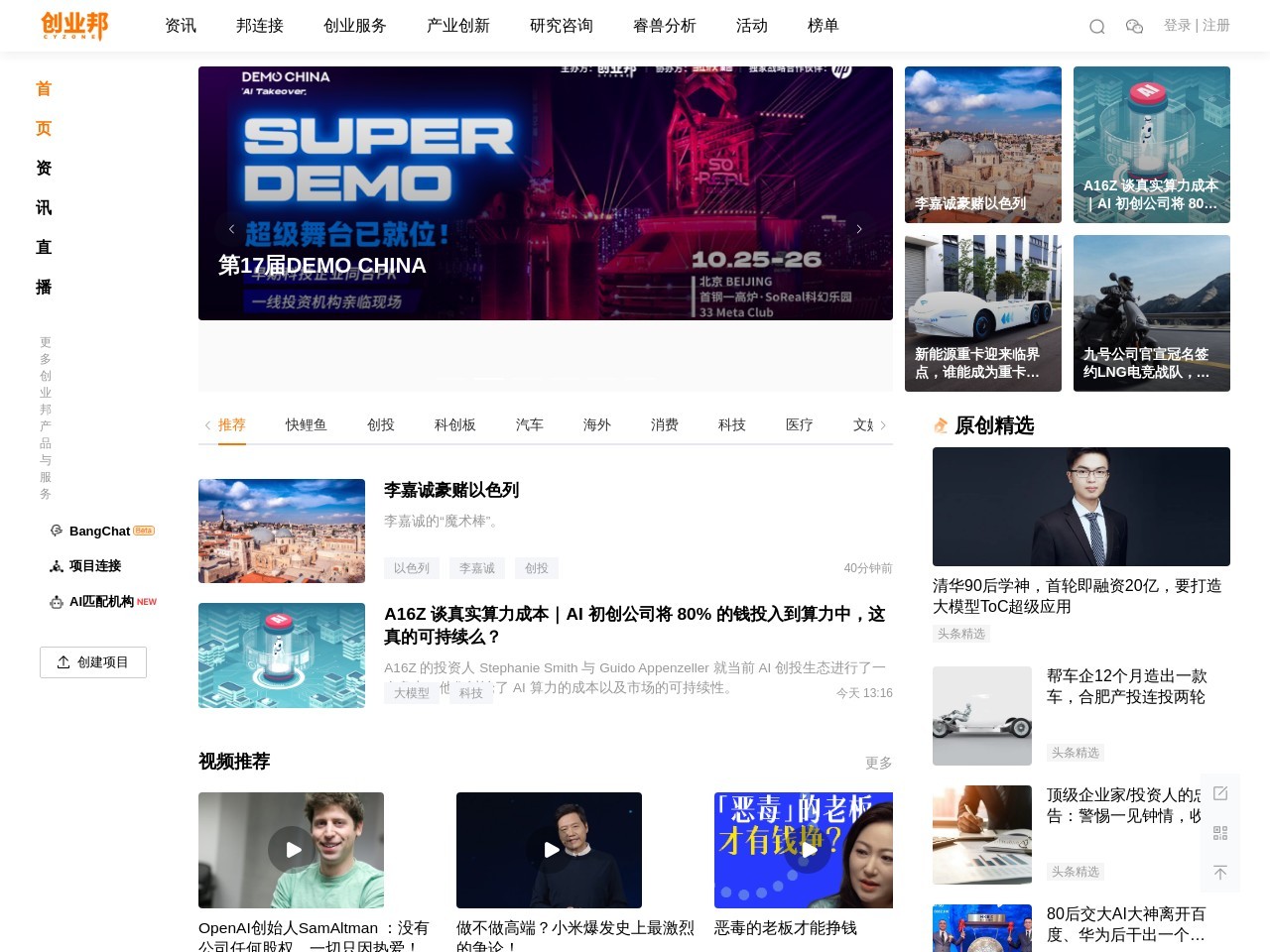Open AI匹配机构 in the sidebar
This screenshot has height=952, width=1270.
coord(103,602)
